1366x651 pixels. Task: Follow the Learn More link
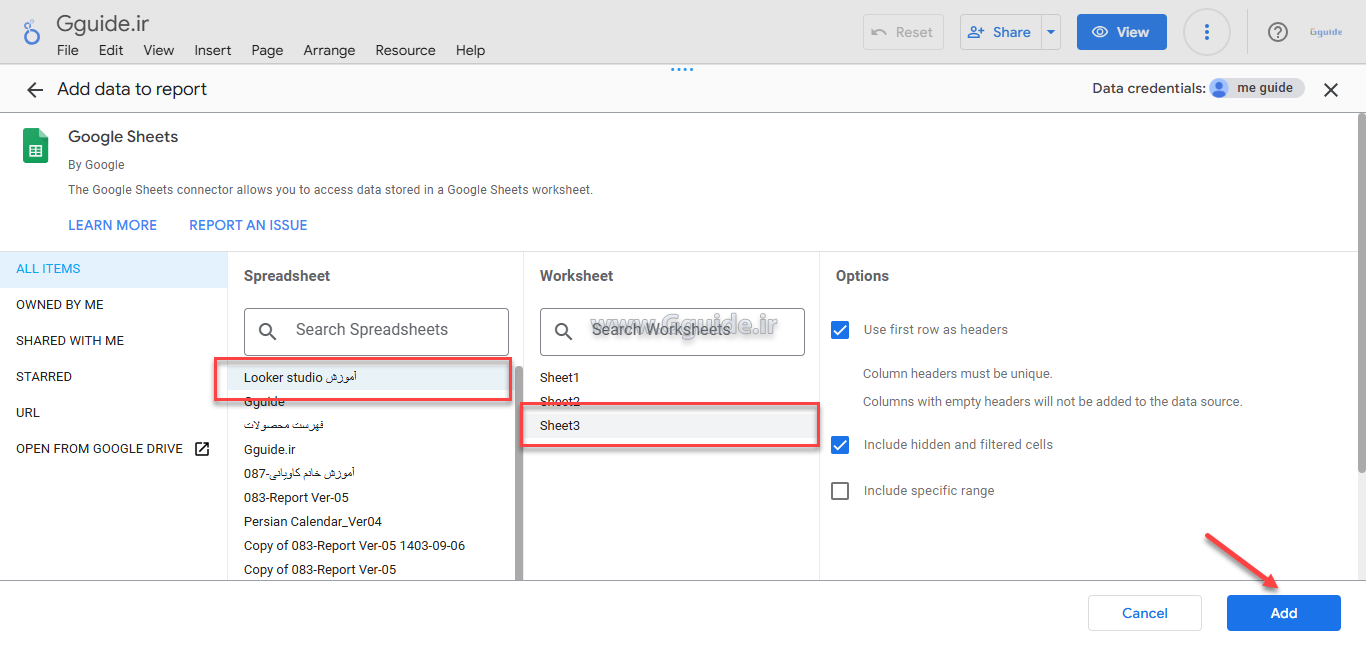(x=112, y=225)
